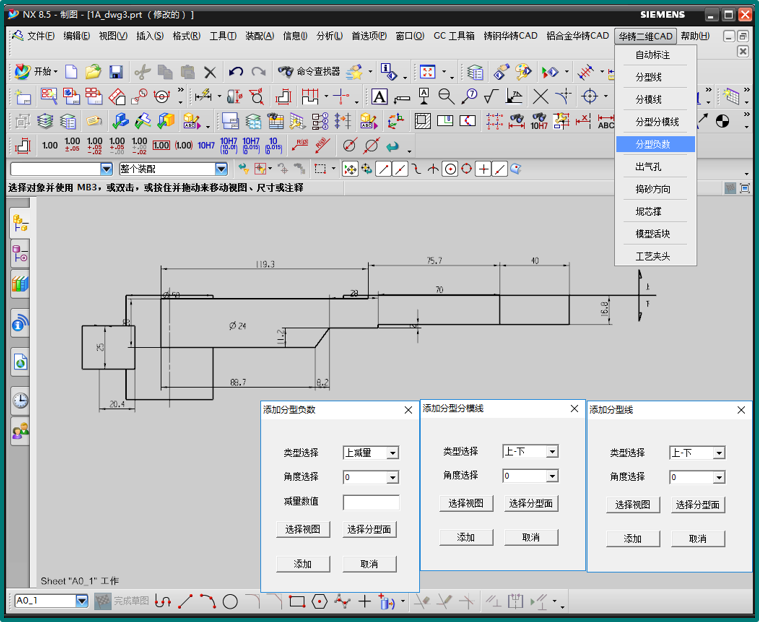Open 角度选择 dropdown in 添加分型线 dialog
The height and width of the screenshot is (622, 759).
(719, 478)
